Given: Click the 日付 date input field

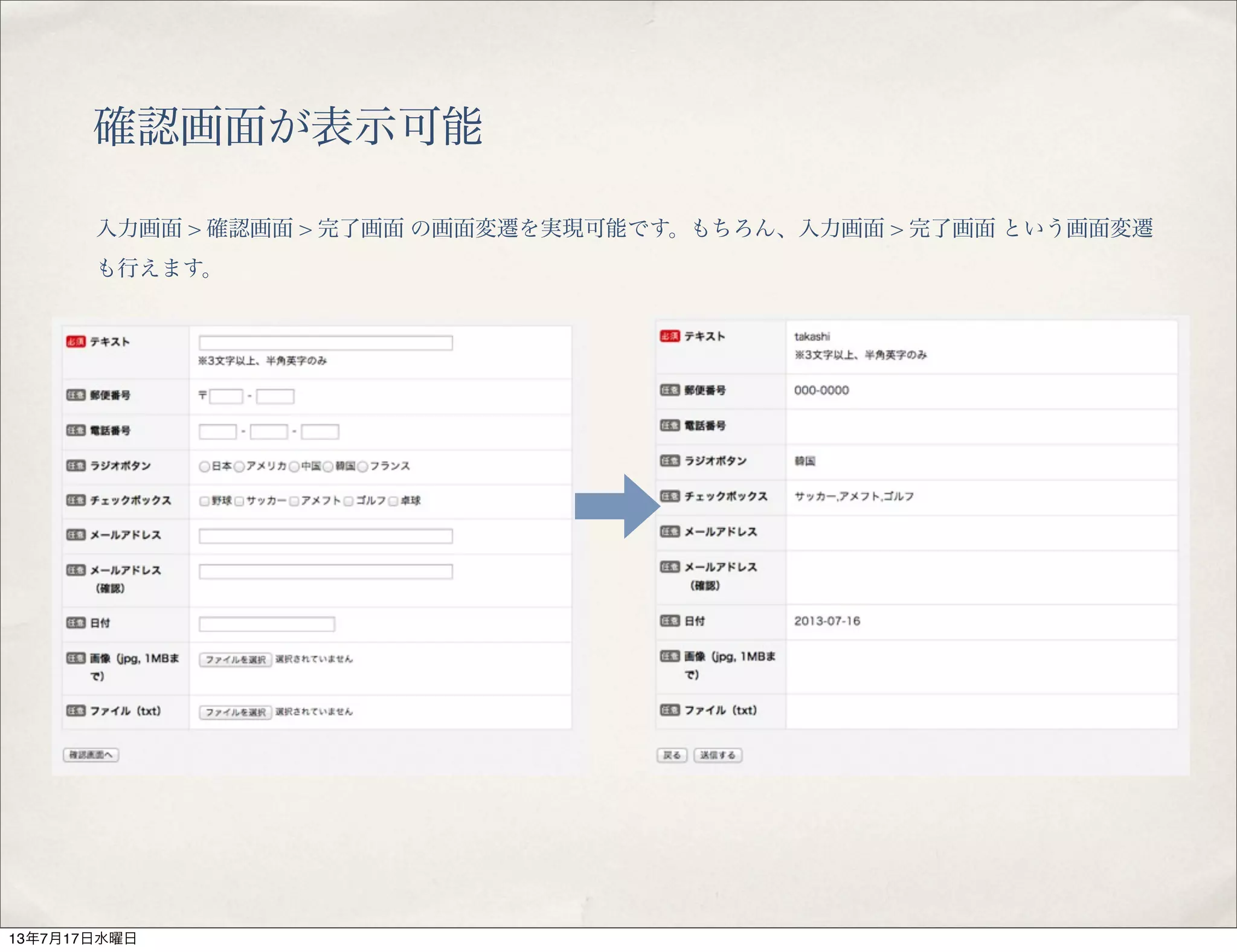Looking at the screenshot, I should tap(267, 624).
